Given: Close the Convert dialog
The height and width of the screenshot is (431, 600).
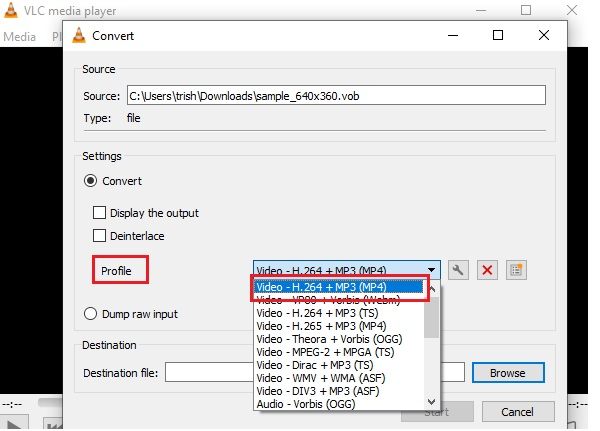Looking at the screenshot, I should click(x=544, y=36).
